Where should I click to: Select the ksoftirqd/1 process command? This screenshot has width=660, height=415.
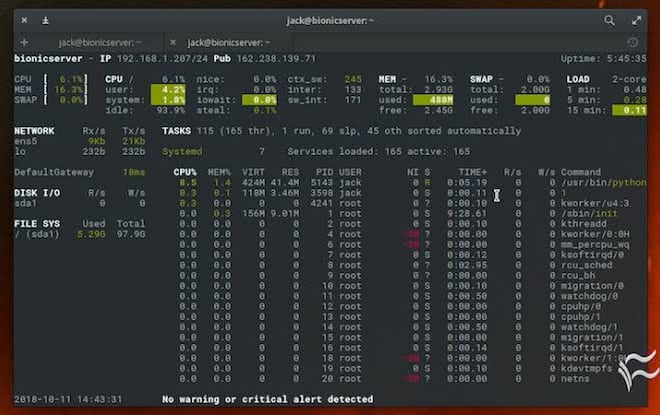point(592,348)
